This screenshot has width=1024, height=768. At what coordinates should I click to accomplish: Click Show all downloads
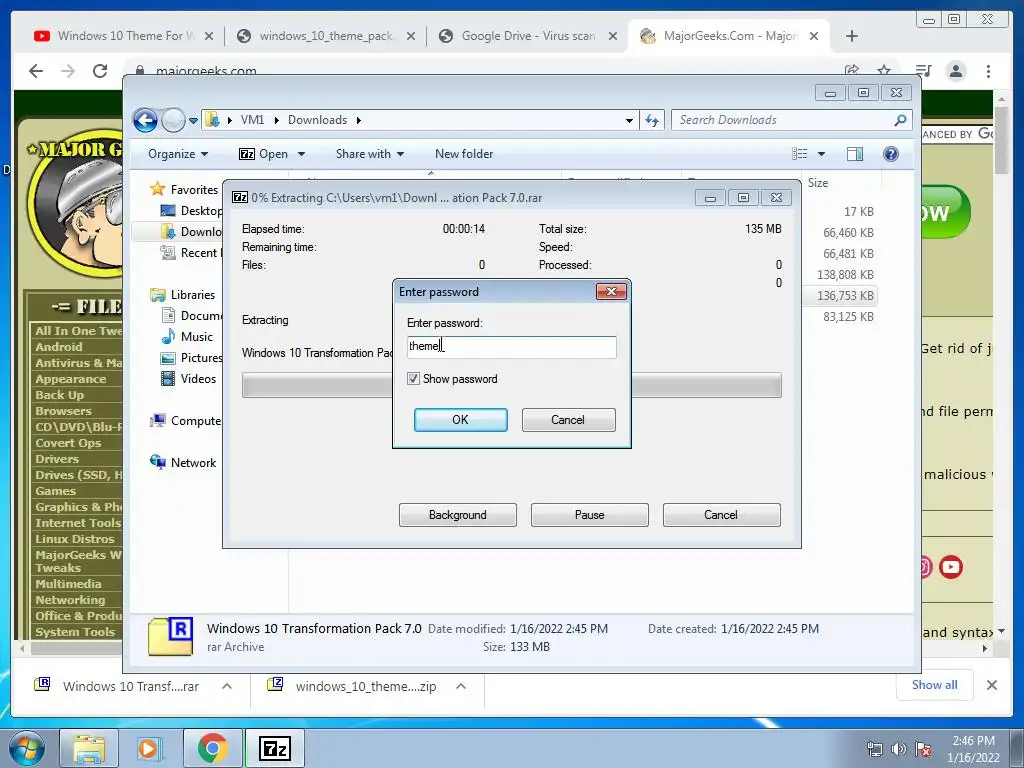[935, 684]
